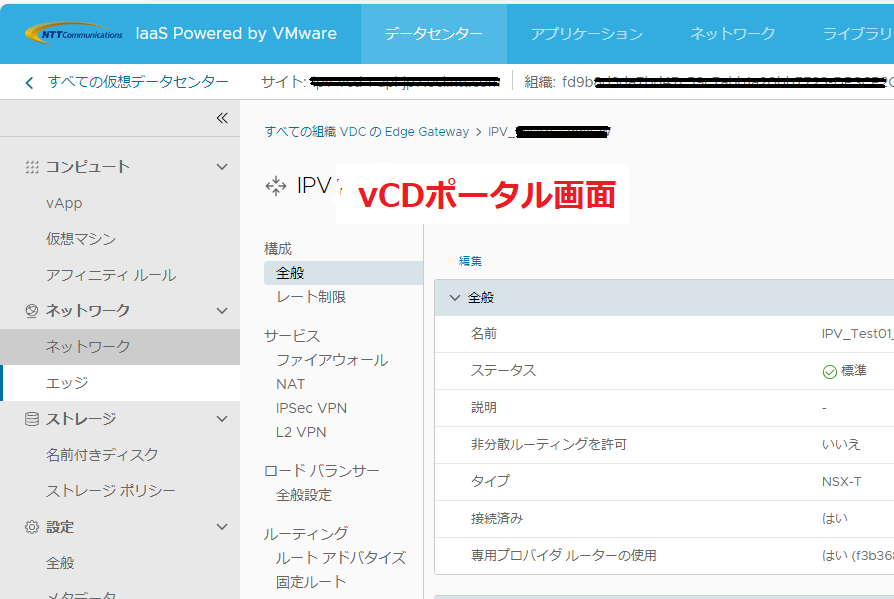Viewport: 894px width, 599px height.
Task: Select ストレージ ポリシー in the sidebar
Action: tap(111, 491)
